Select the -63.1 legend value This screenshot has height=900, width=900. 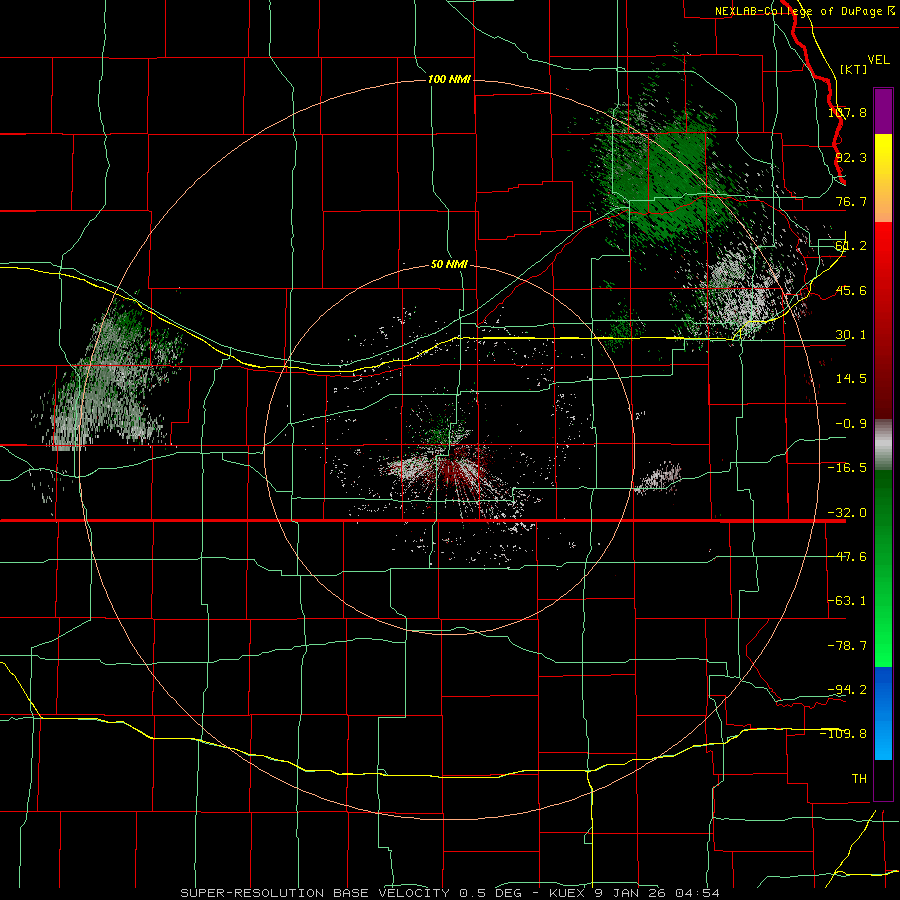847,601
